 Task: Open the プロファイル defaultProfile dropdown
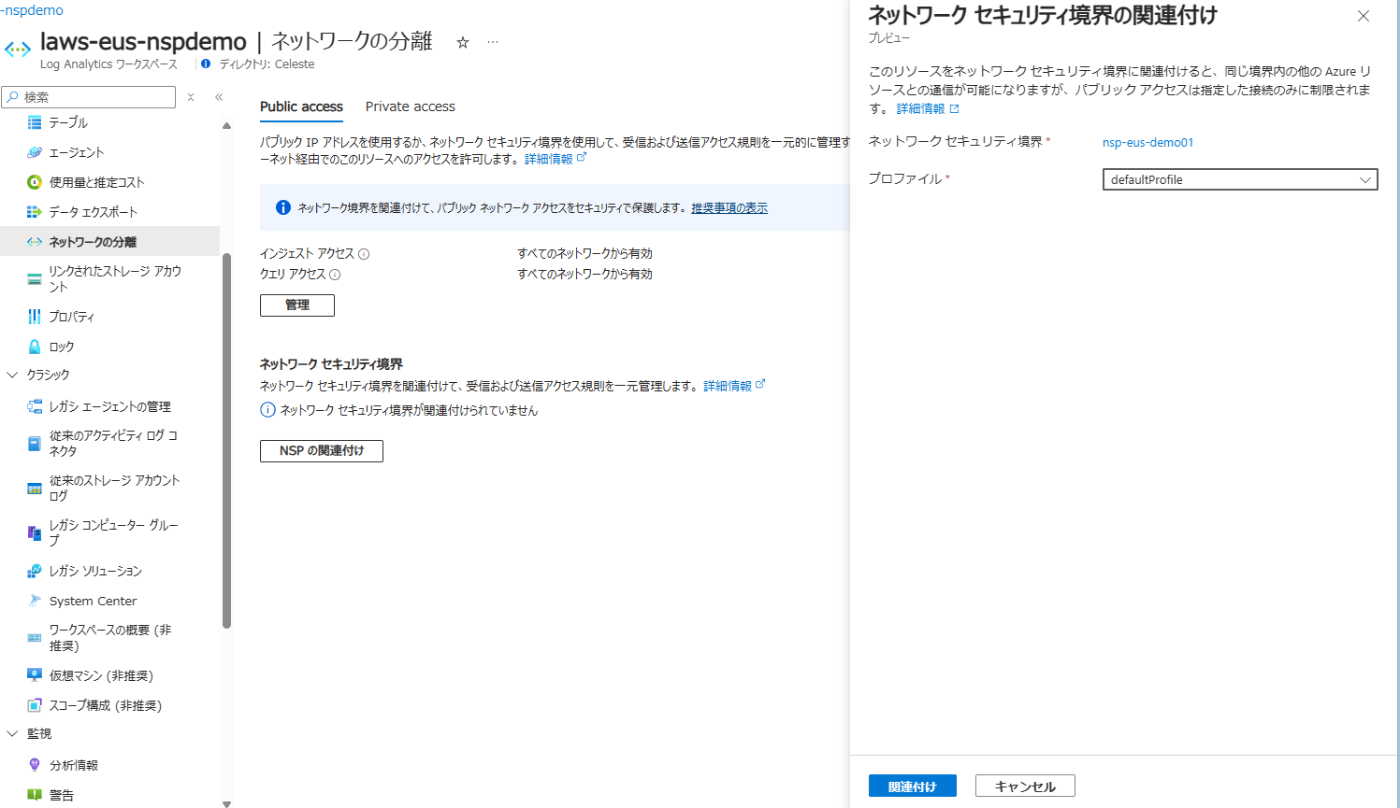coord(1240,180)
